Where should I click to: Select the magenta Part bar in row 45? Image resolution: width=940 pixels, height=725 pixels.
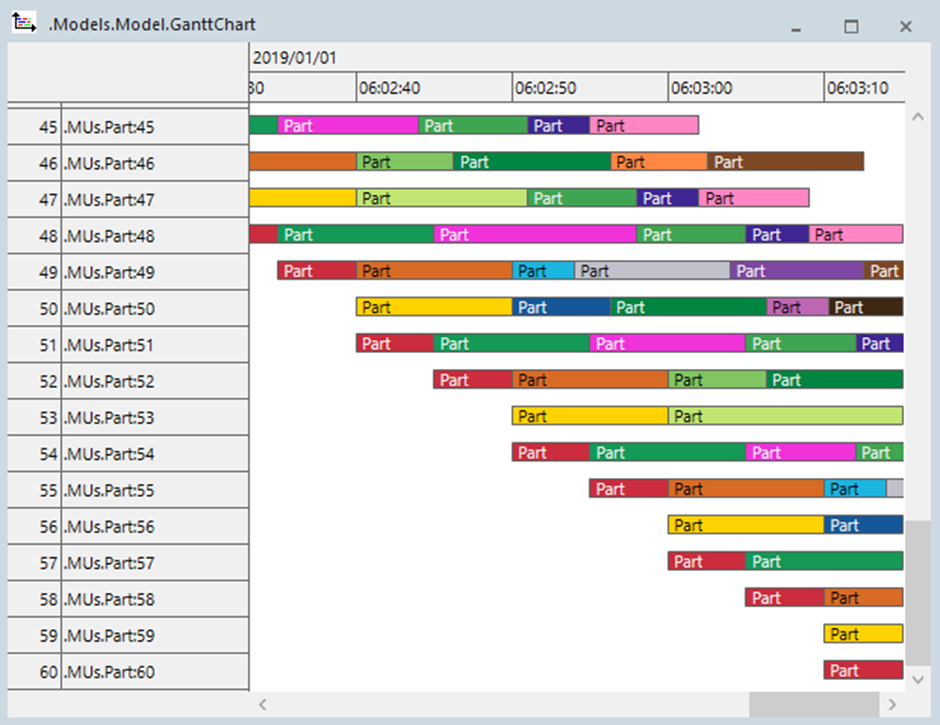coord(348,125)
